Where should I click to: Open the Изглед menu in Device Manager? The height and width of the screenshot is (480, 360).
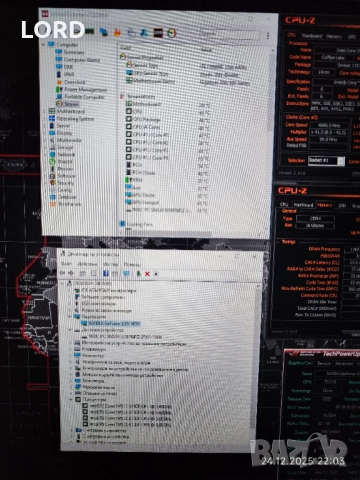point(111,264)
